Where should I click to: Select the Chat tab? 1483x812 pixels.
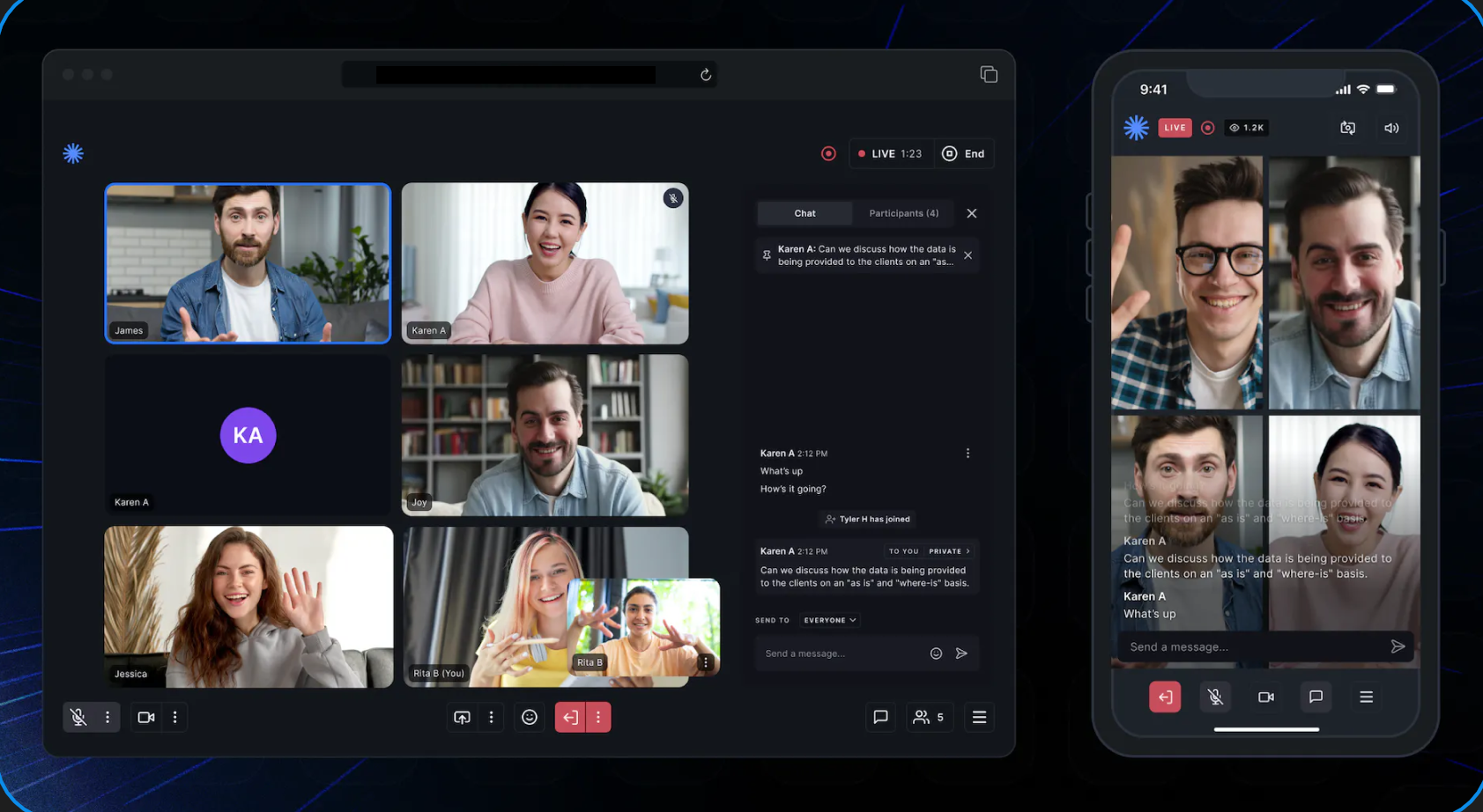[x=805, y=213]
